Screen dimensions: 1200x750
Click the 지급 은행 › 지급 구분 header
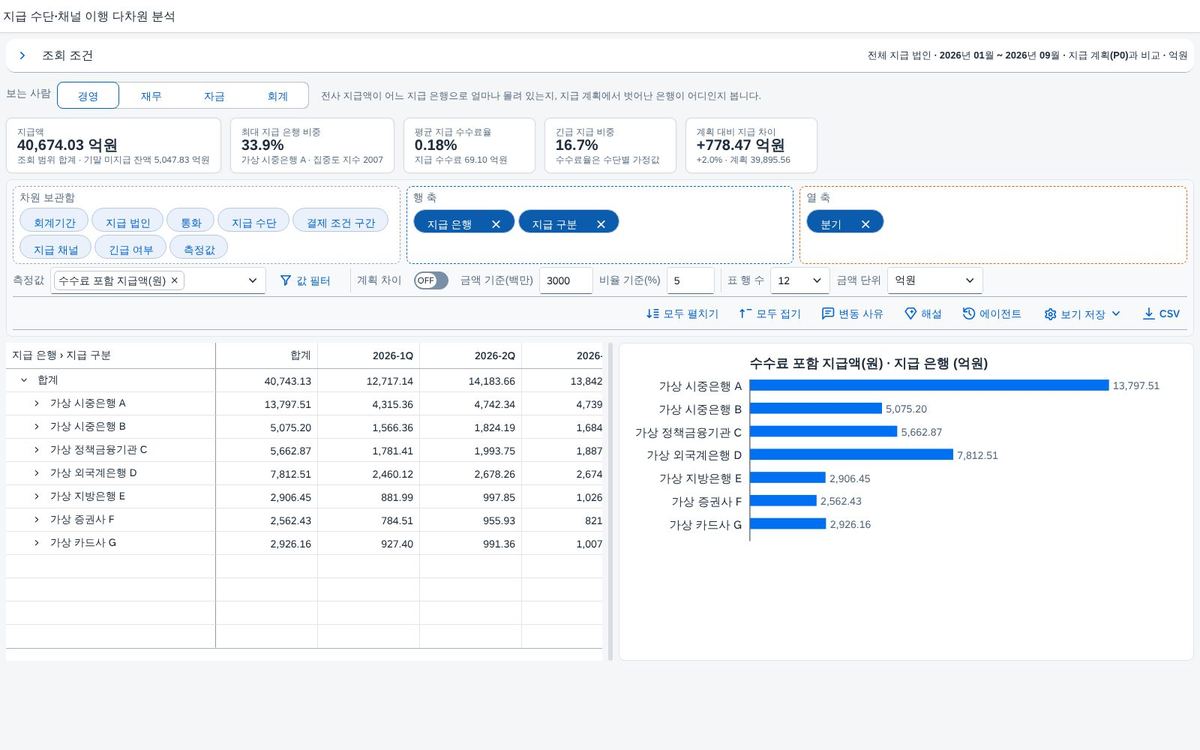pos(111,355)
